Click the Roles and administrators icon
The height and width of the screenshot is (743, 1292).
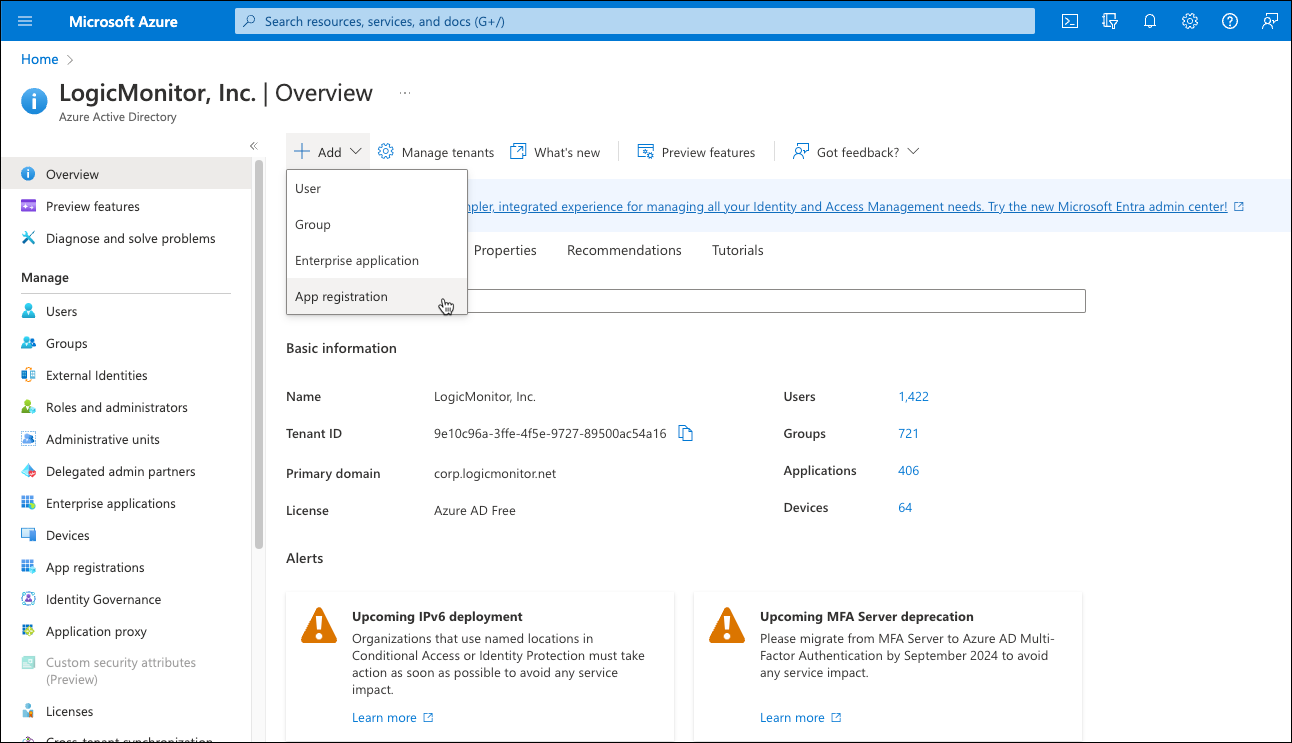pyautogui.click(x=28, y=407)
